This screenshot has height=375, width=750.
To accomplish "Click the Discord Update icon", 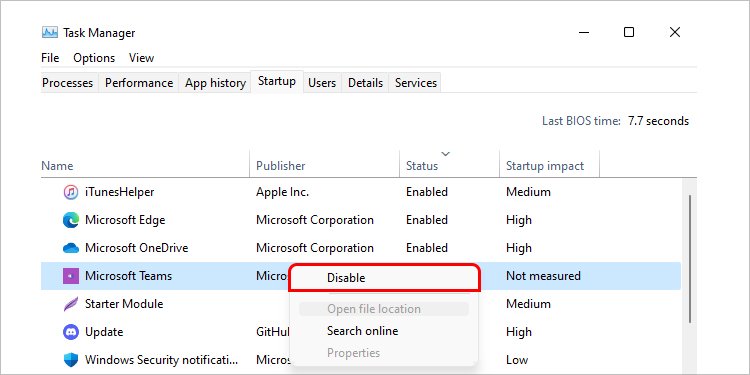I will [x=71, y=332].
